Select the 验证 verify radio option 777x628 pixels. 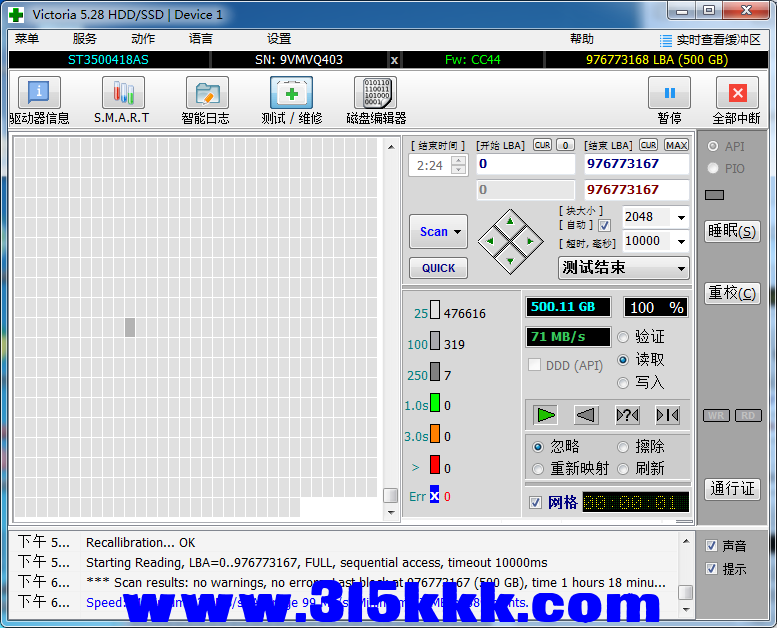(x=624, y=337)
